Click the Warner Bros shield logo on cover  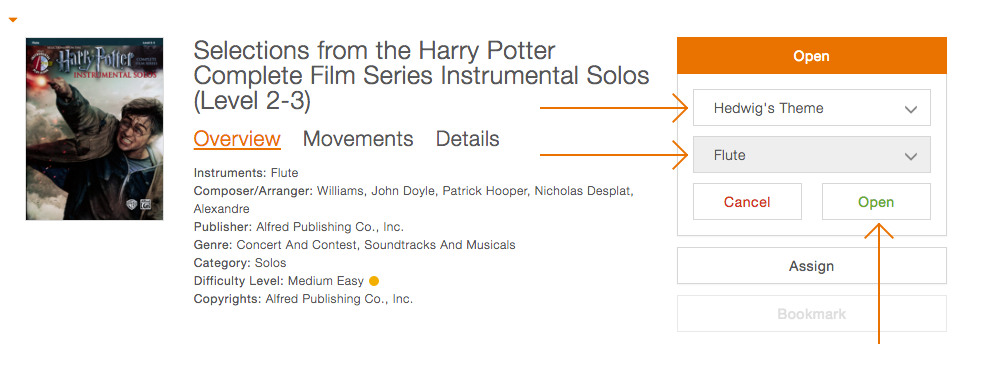133,205
